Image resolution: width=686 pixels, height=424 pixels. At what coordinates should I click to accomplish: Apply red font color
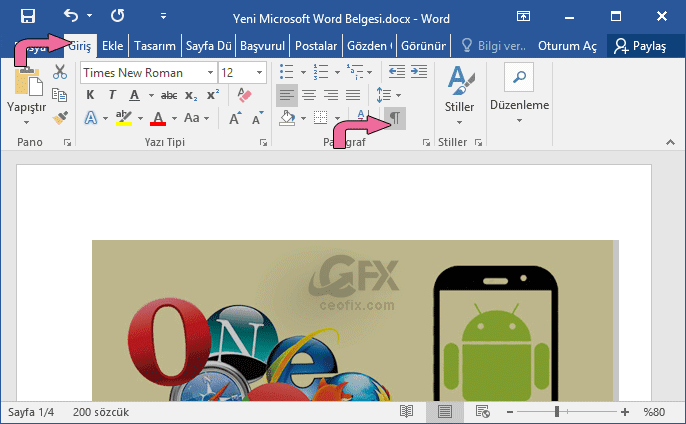tap(158, 118)
